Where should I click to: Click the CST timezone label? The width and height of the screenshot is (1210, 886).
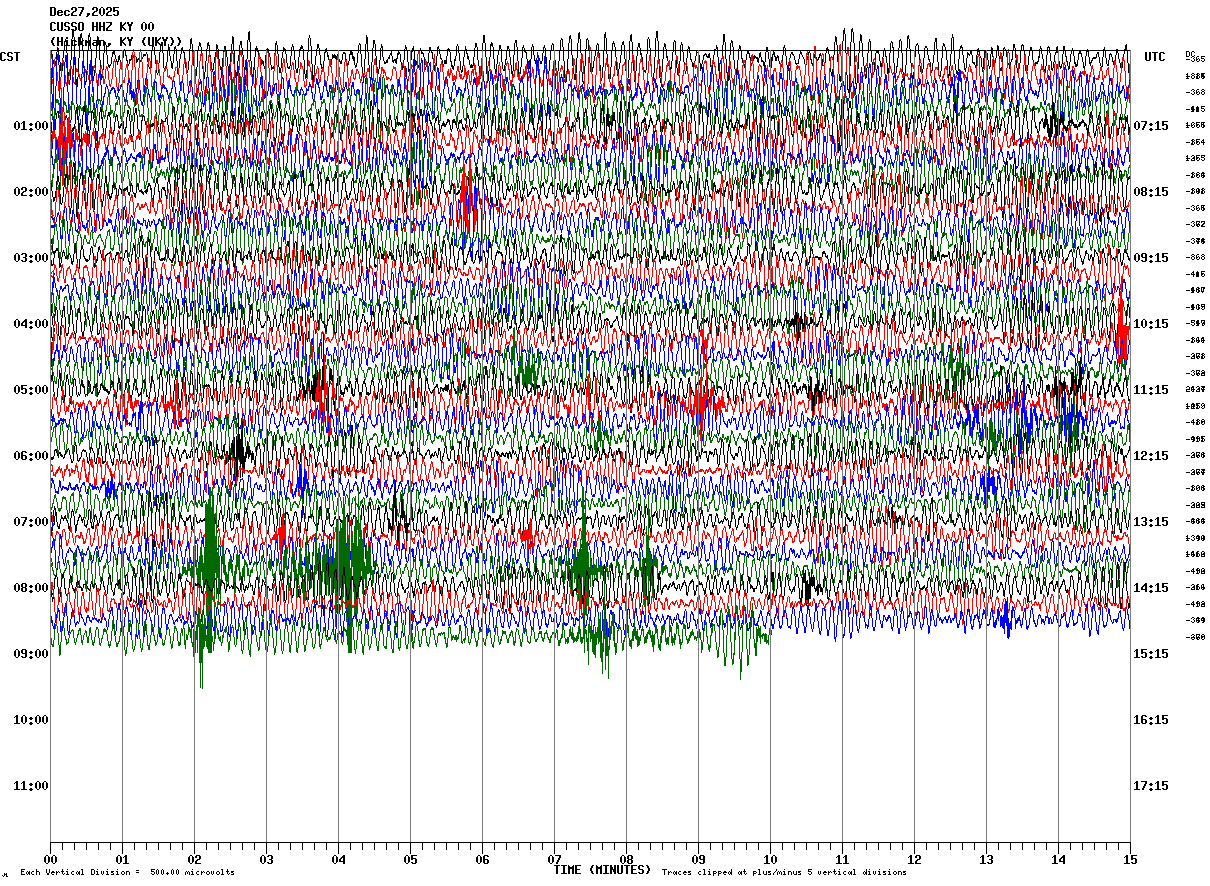click(10, 57)
